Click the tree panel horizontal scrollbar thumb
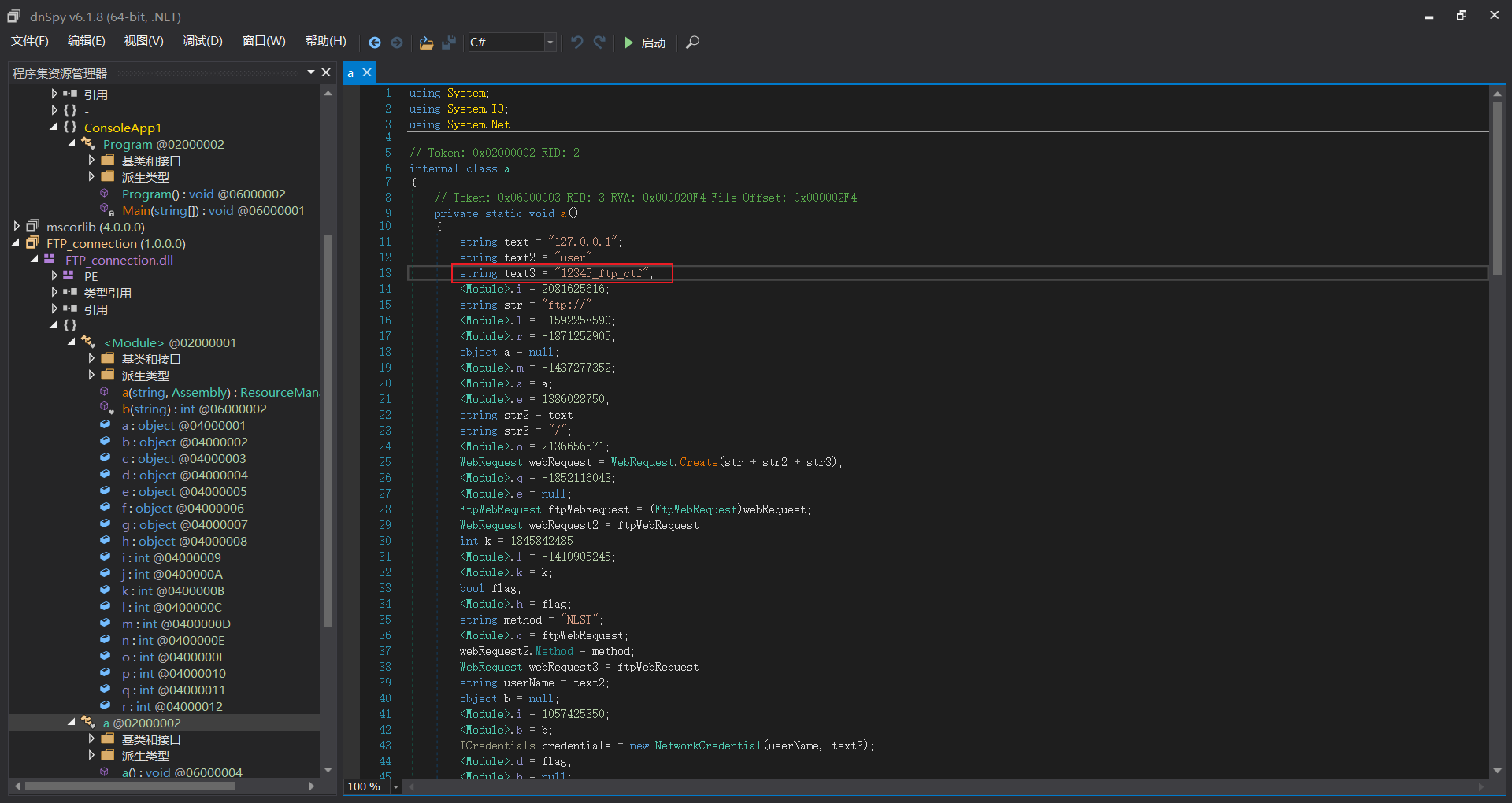Screen dimensions: 1512x803 pos(130,786)
